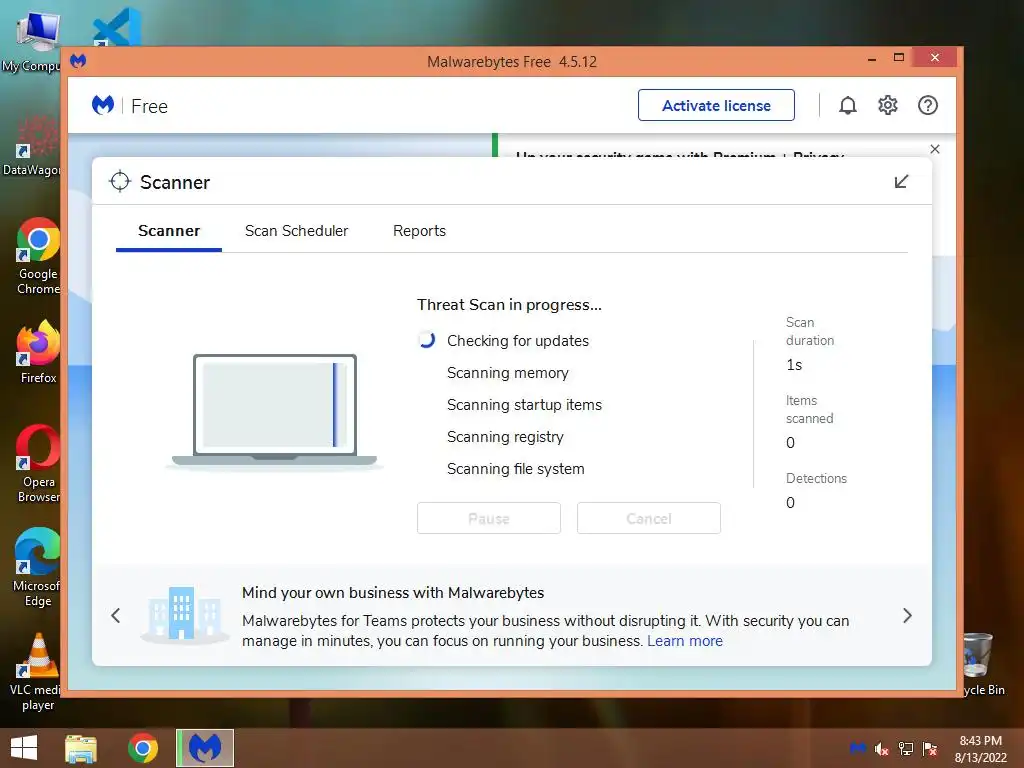Click the 'Detections' label
The height and width of the screenshot is (768, 1024).
(x=816, y=478)
